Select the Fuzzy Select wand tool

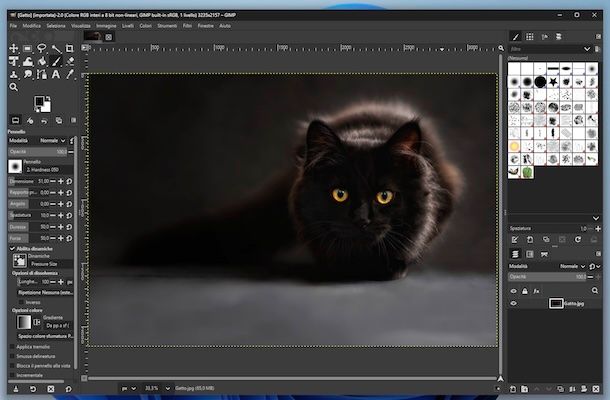pyautogui.click(x=56, y=49)
